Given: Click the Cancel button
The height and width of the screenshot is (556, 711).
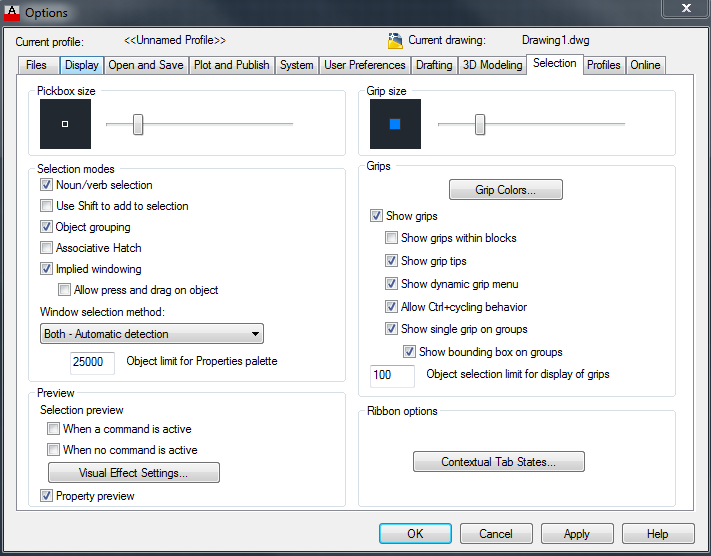Looking at the screenshot, I should 496,533.
